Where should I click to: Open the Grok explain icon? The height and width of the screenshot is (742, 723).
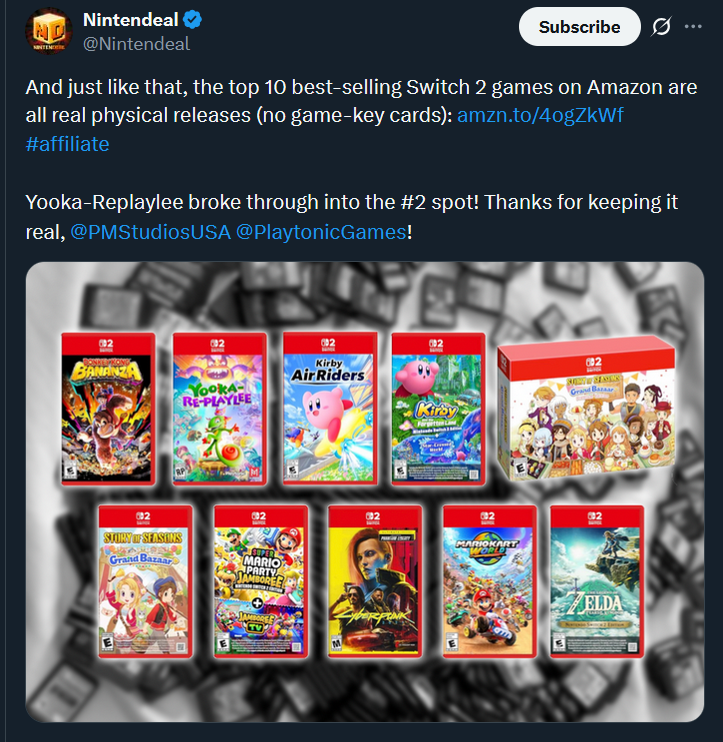661,26
